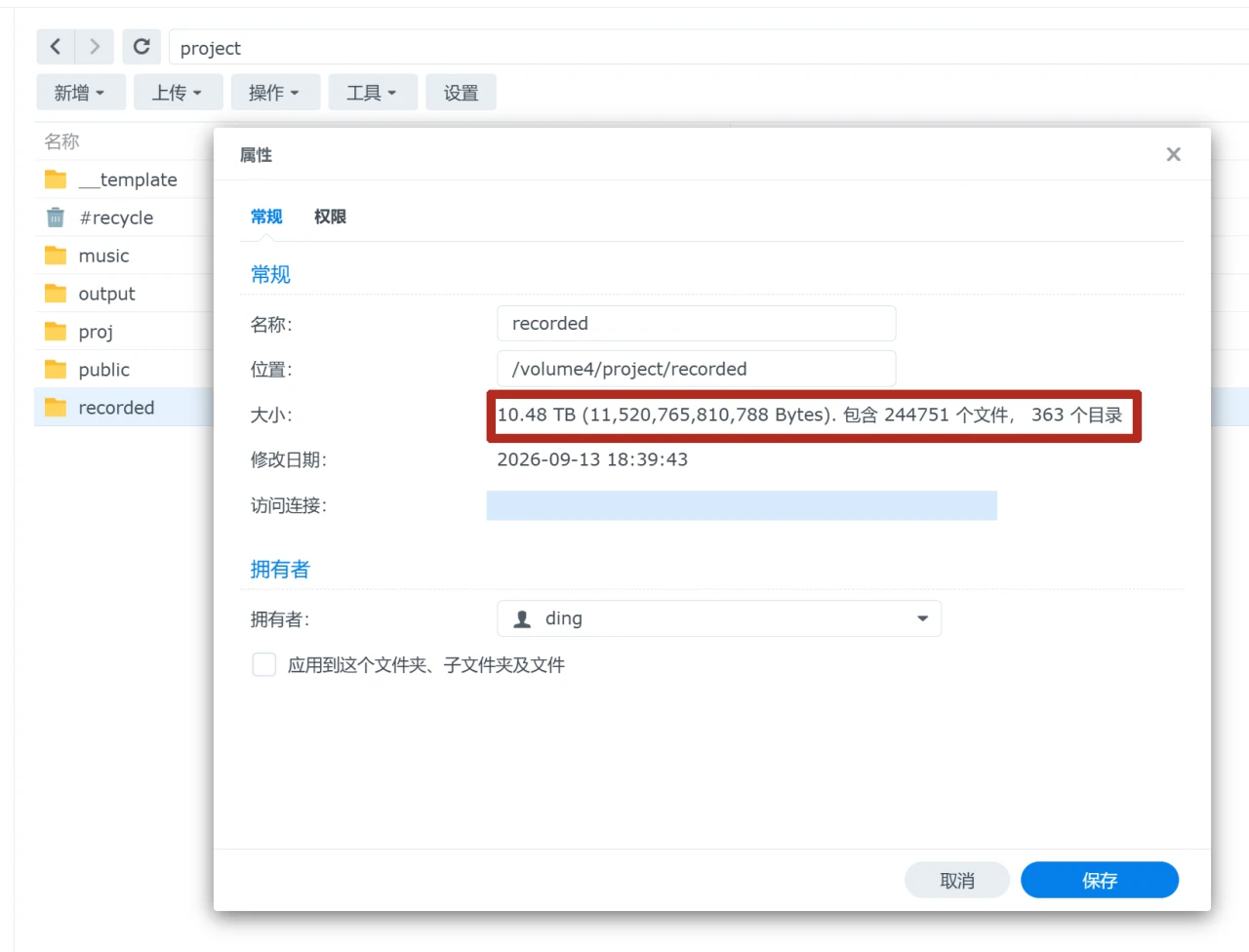Select the __template folder name

128,179
